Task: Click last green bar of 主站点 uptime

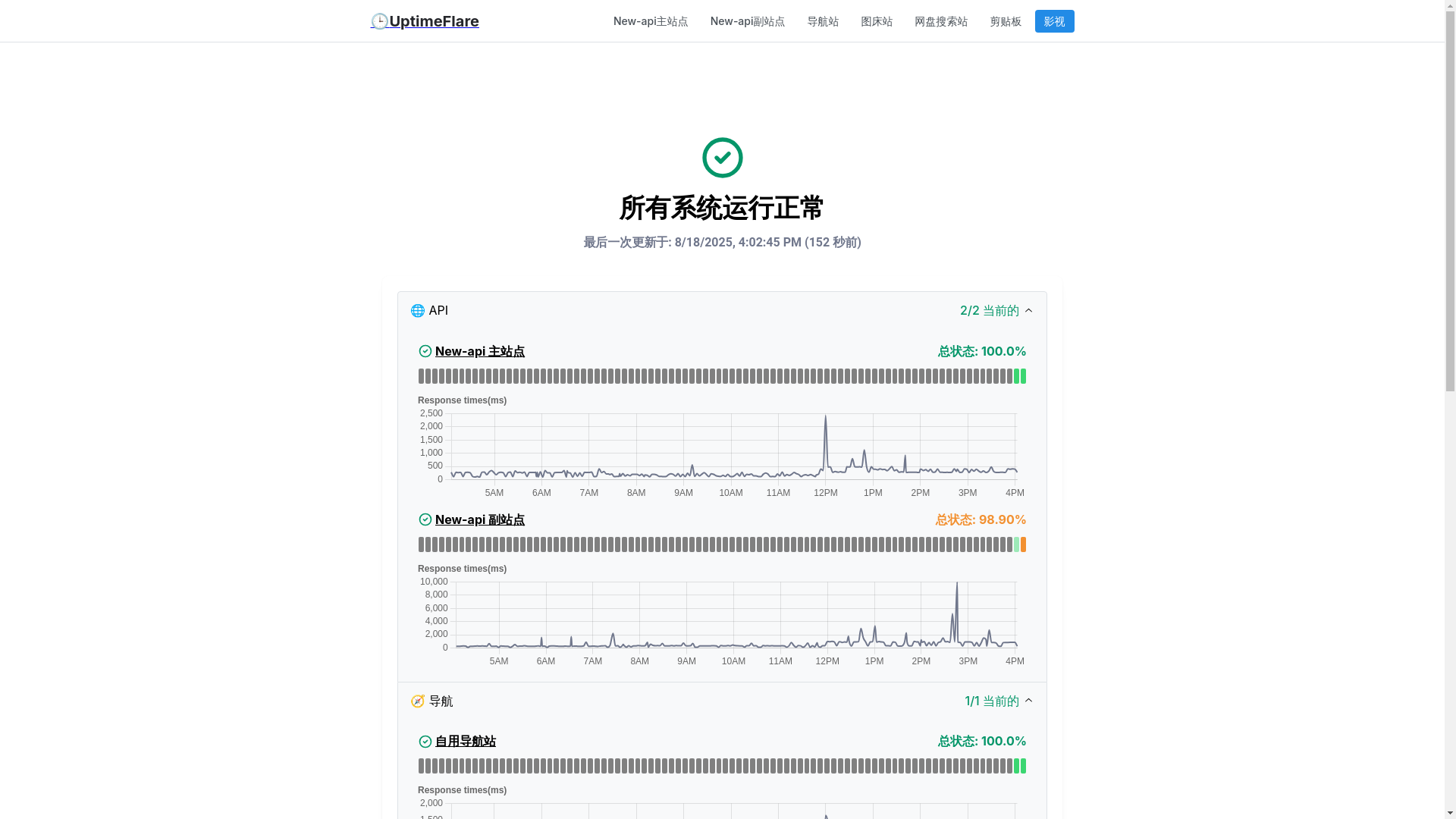Action: pos(1023,376)
